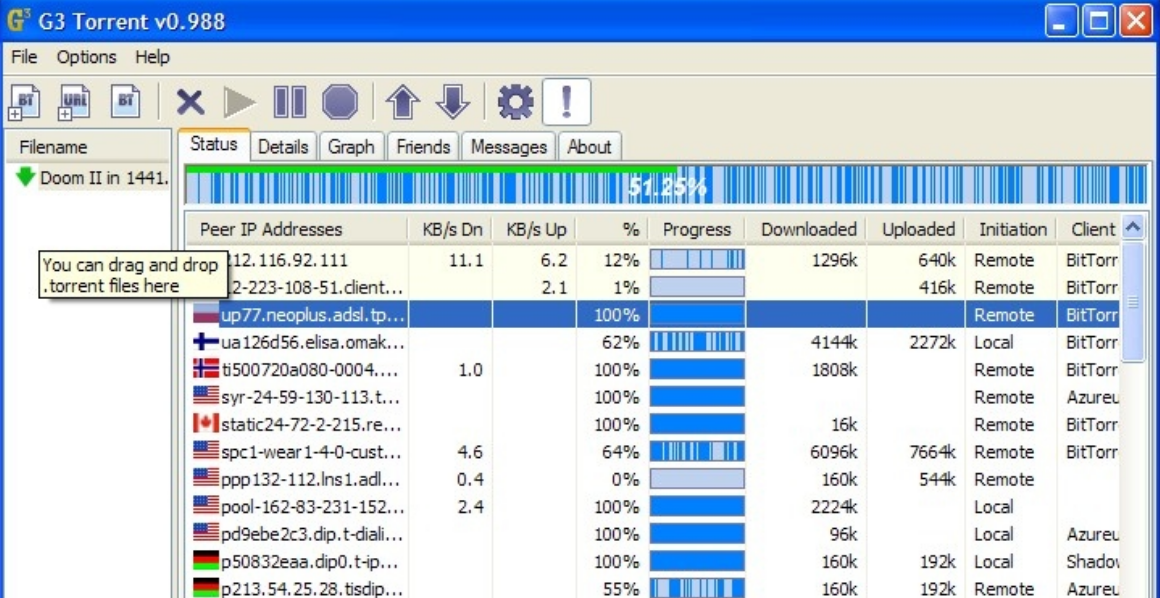
Task: Click the peer list scrollbar up arrow
Action: 1133,229
